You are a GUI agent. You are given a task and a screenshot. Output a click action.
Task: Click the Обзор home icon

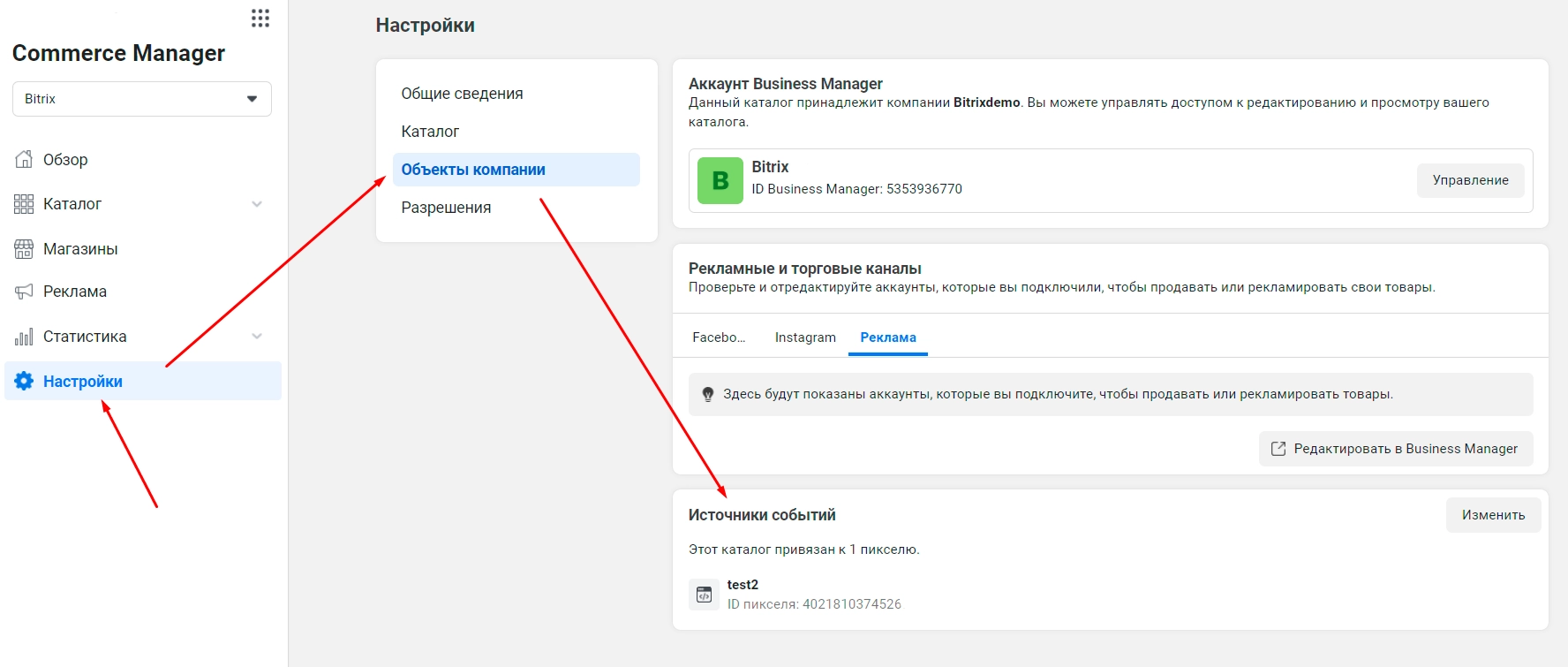tap(24, 159)
